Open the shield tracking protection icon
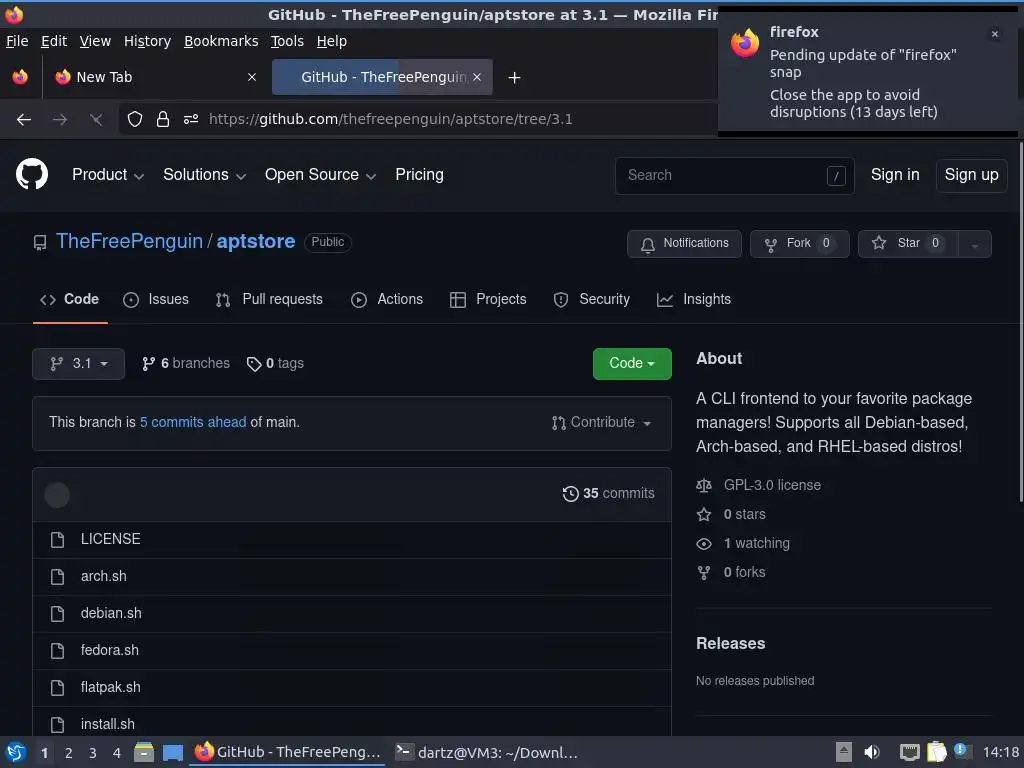1024x768 pixels. (x=135, y=120)
